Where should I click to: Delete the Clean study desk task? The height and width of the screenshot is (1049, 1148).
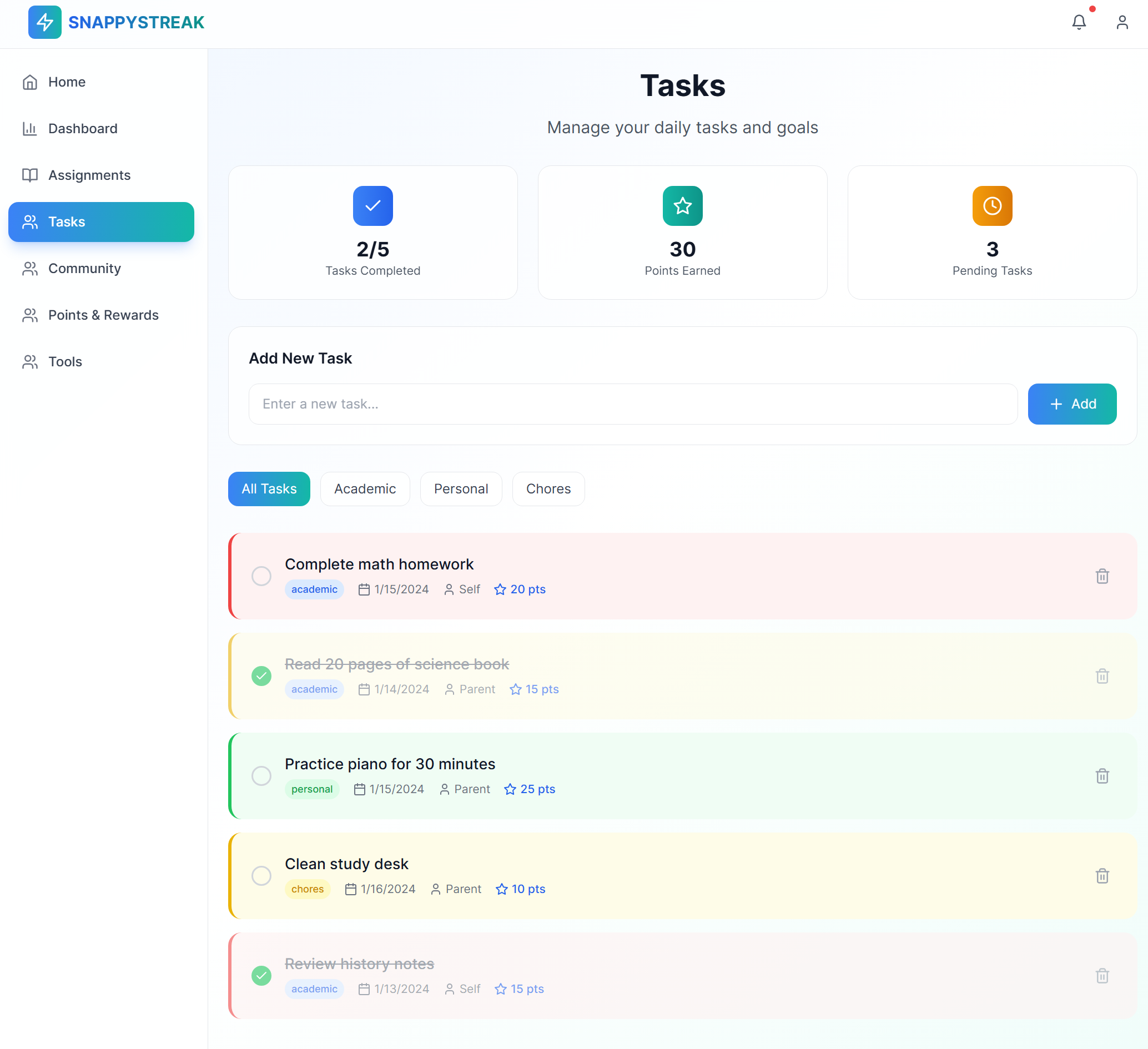pyautogui.click(x=1102, y=876)
